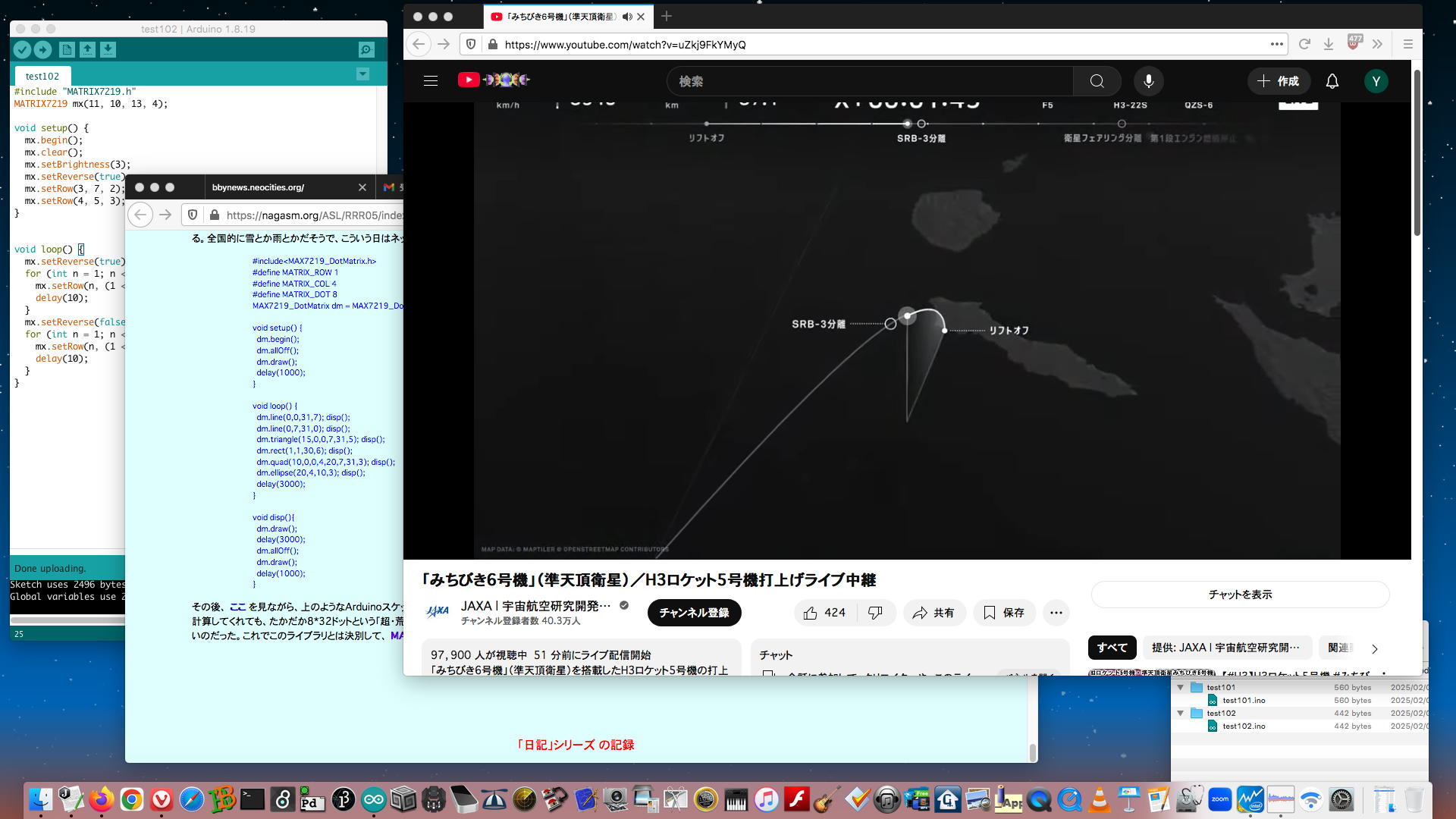Select the test102 sketch tab
Screen dimensions: 1456x819
click(42, 77)
